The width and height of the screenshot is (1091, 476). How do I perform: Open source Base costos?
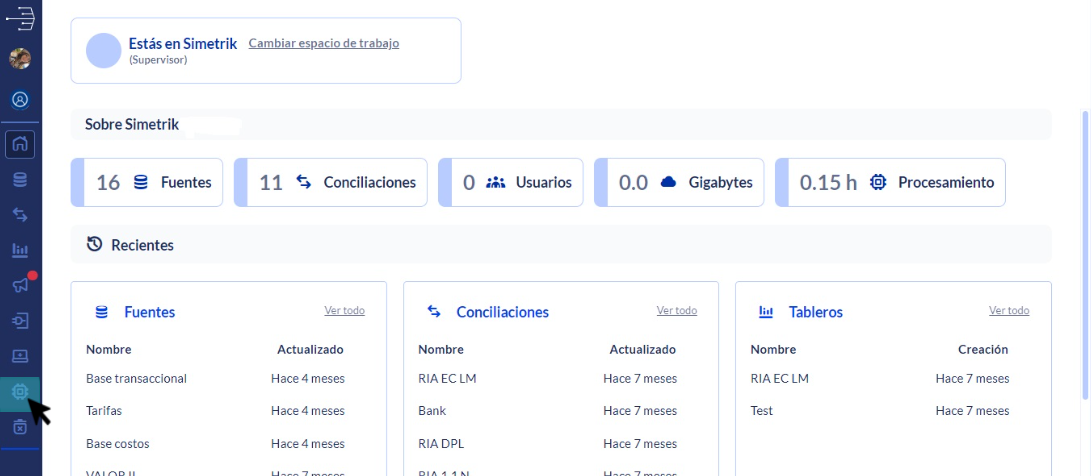pyautogui.click(x=118, y=443)
